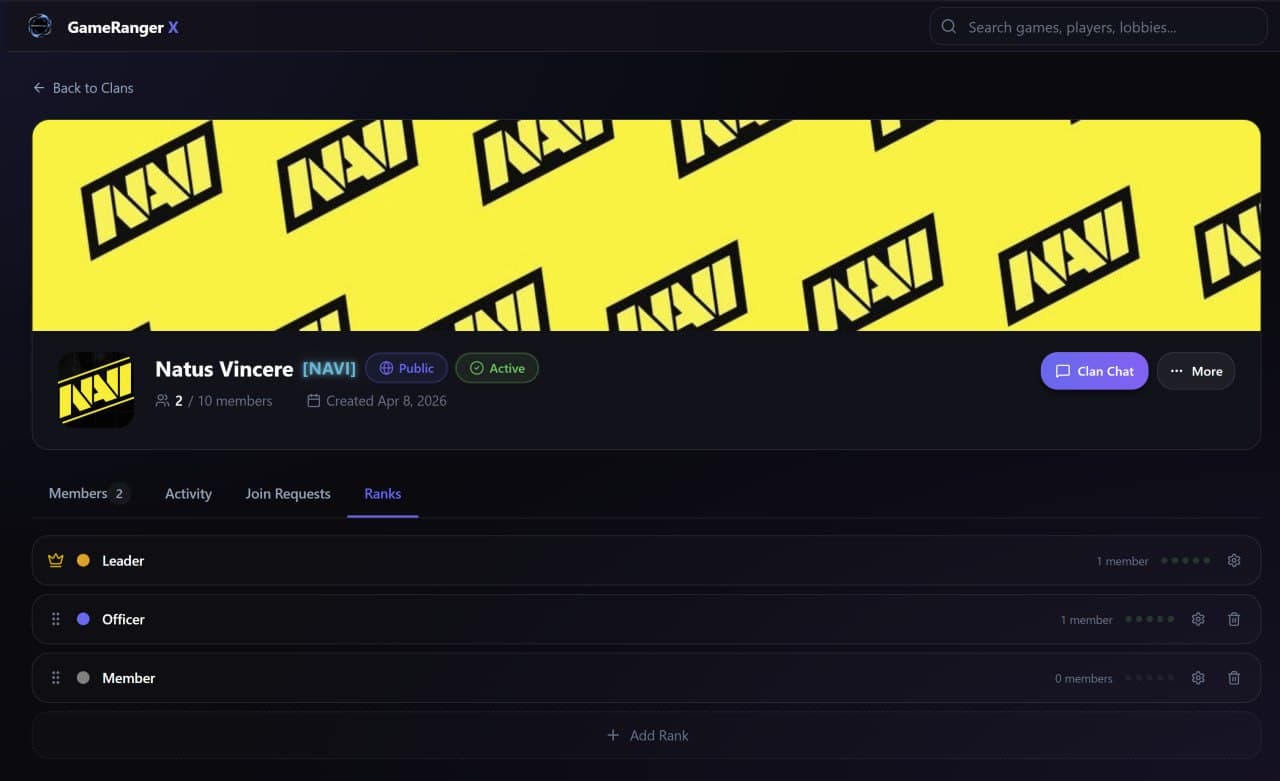Click the gray Member color dot
Screen dimensions: 1280x781
pos(83,678)
